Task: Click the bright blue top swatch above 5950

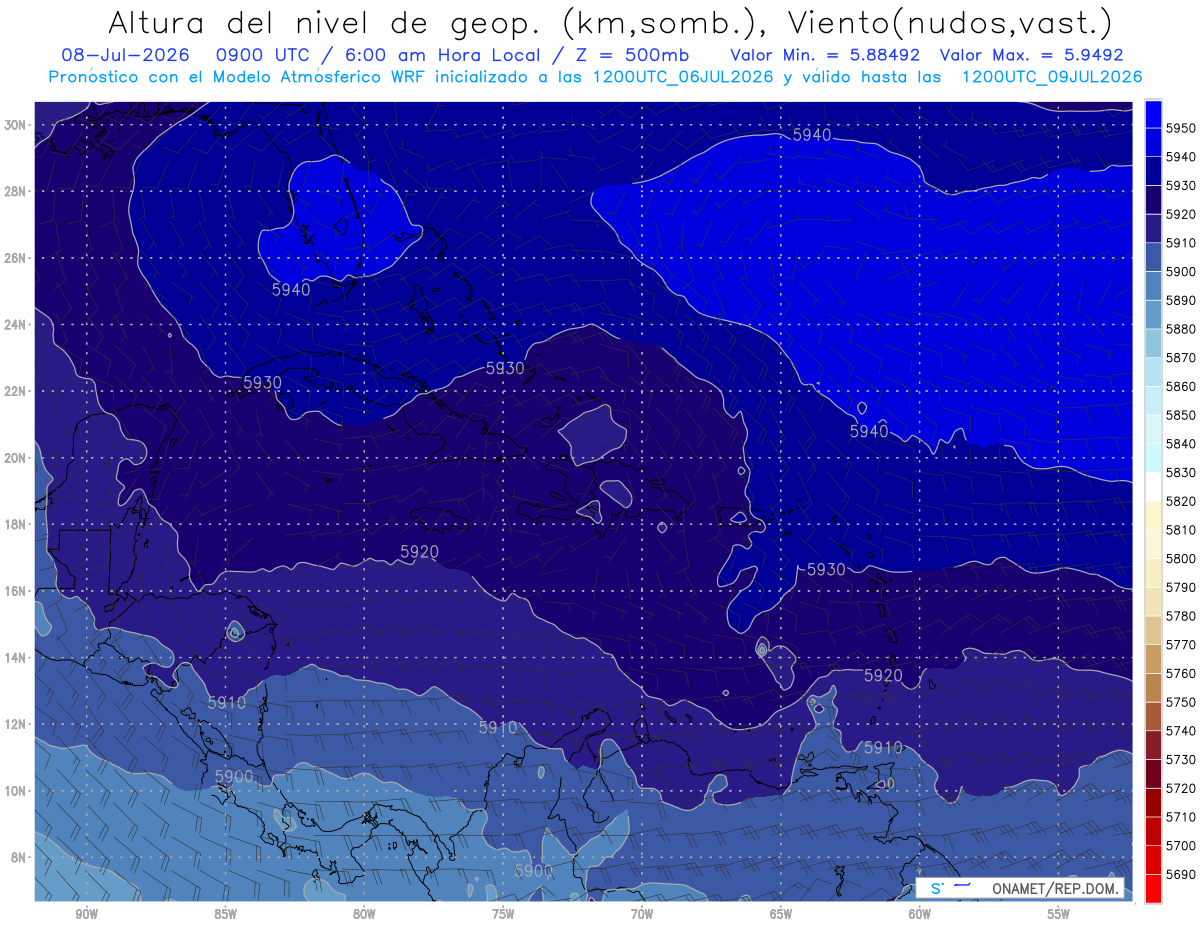Action: point(1153,113)
